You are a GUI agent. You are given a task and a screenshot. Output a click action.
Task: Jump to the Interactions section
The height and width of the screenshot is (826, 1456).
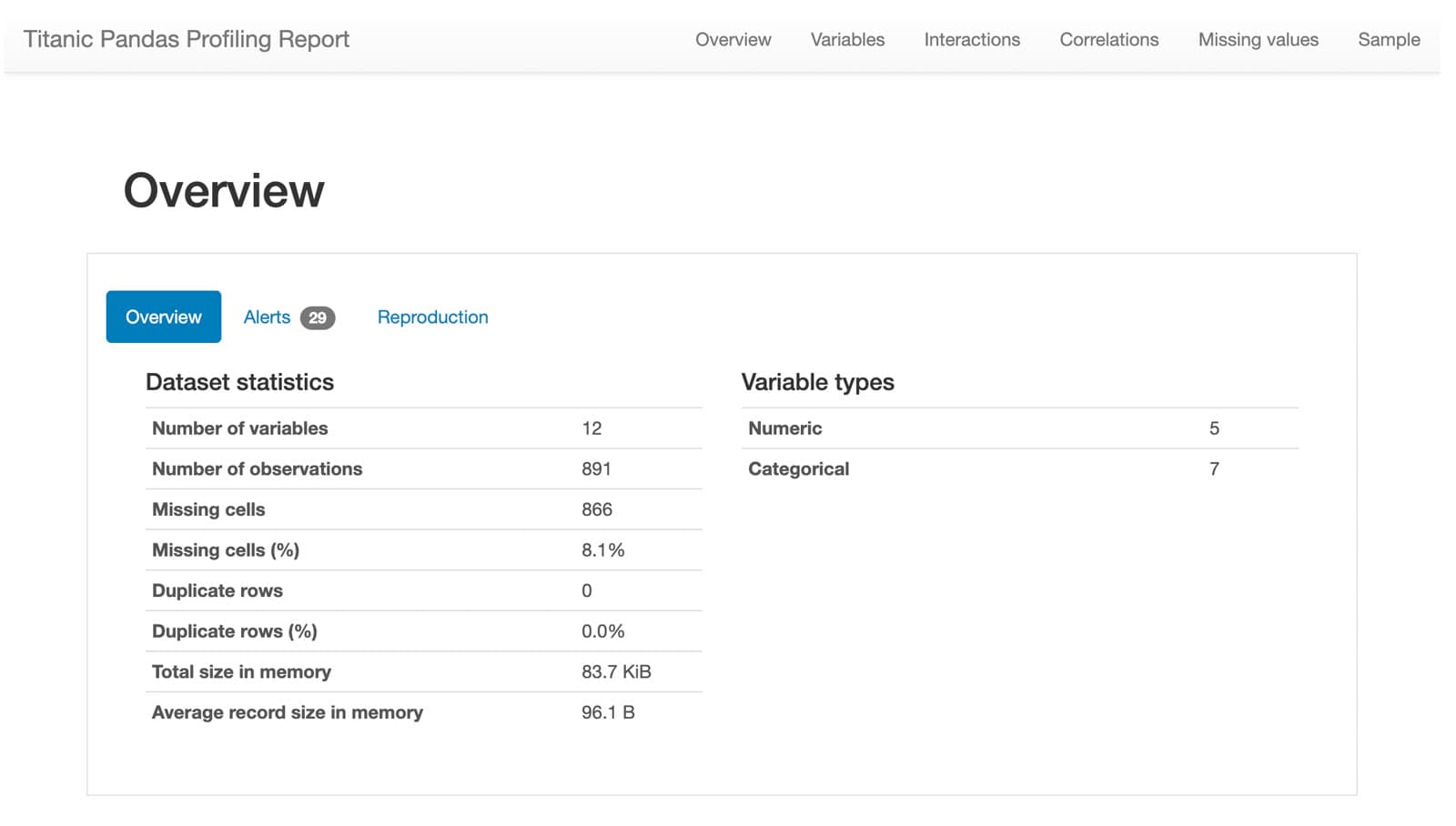coord(972,39)
